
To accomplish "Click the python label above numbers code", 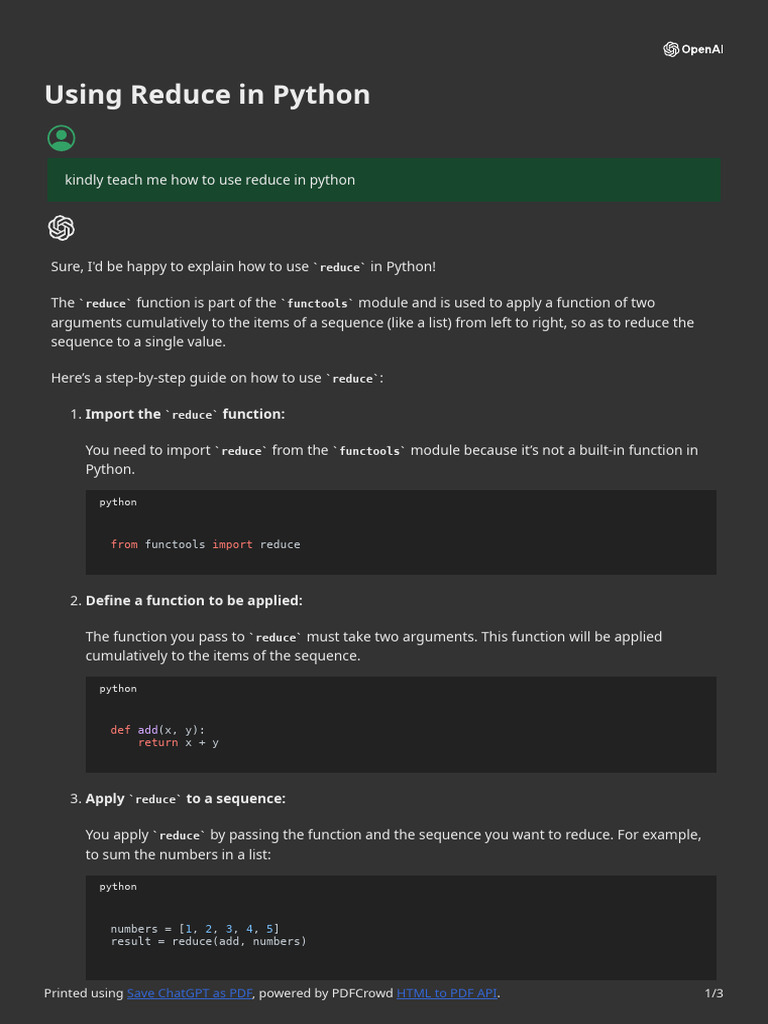I will click(x=118, y=887).
